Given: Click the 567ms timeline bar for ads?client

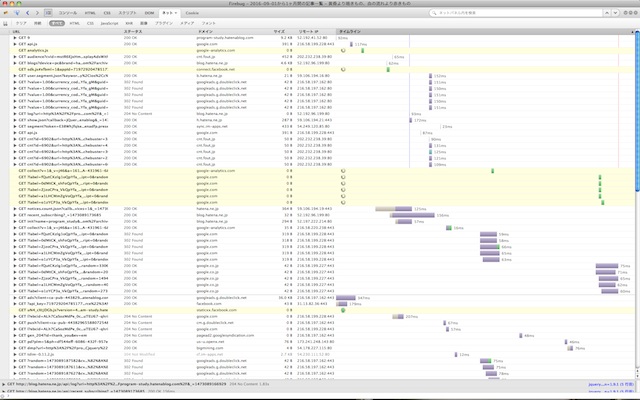Looking at the screenshot, I should [346, 298].
